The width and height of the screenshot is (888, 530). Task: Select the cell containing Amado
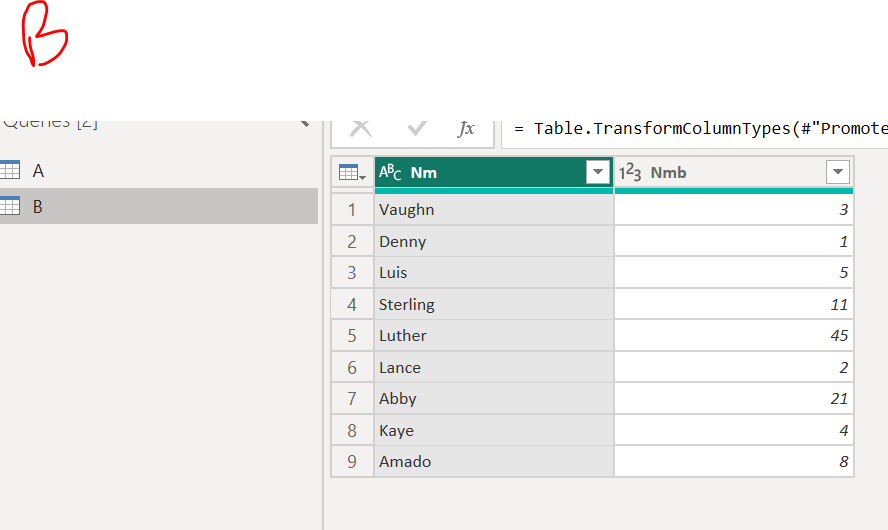[494, 461]
